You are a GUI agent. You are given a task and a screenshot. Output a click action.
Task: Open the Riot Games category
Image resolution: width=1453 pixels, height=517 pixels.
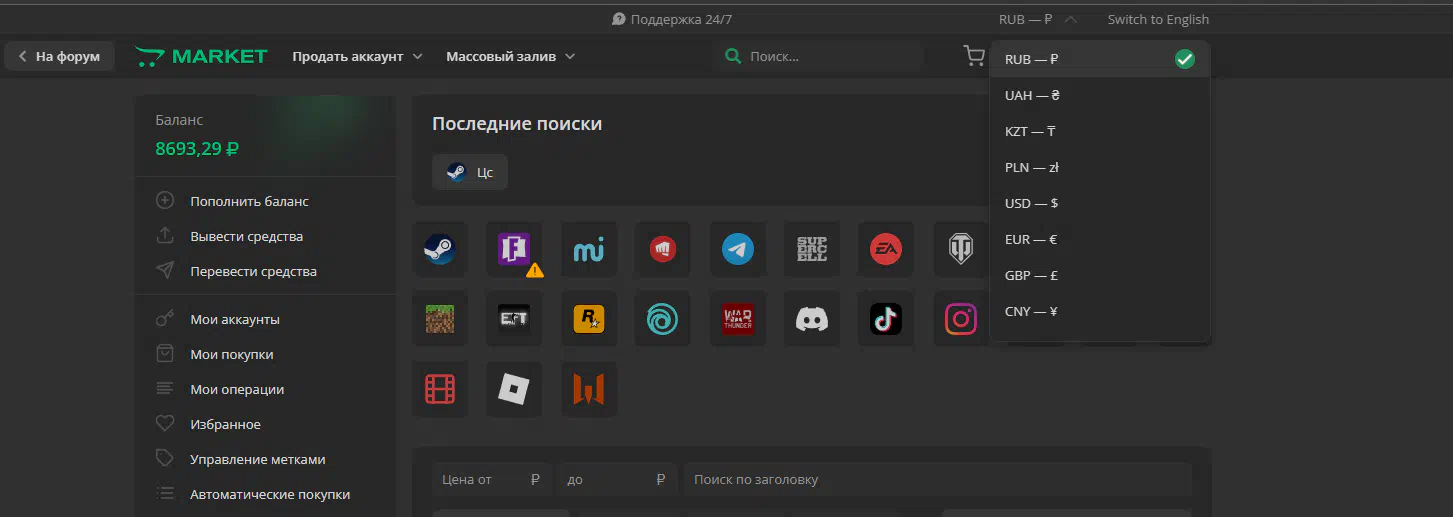pyautogui.click(x=662, y=249)
